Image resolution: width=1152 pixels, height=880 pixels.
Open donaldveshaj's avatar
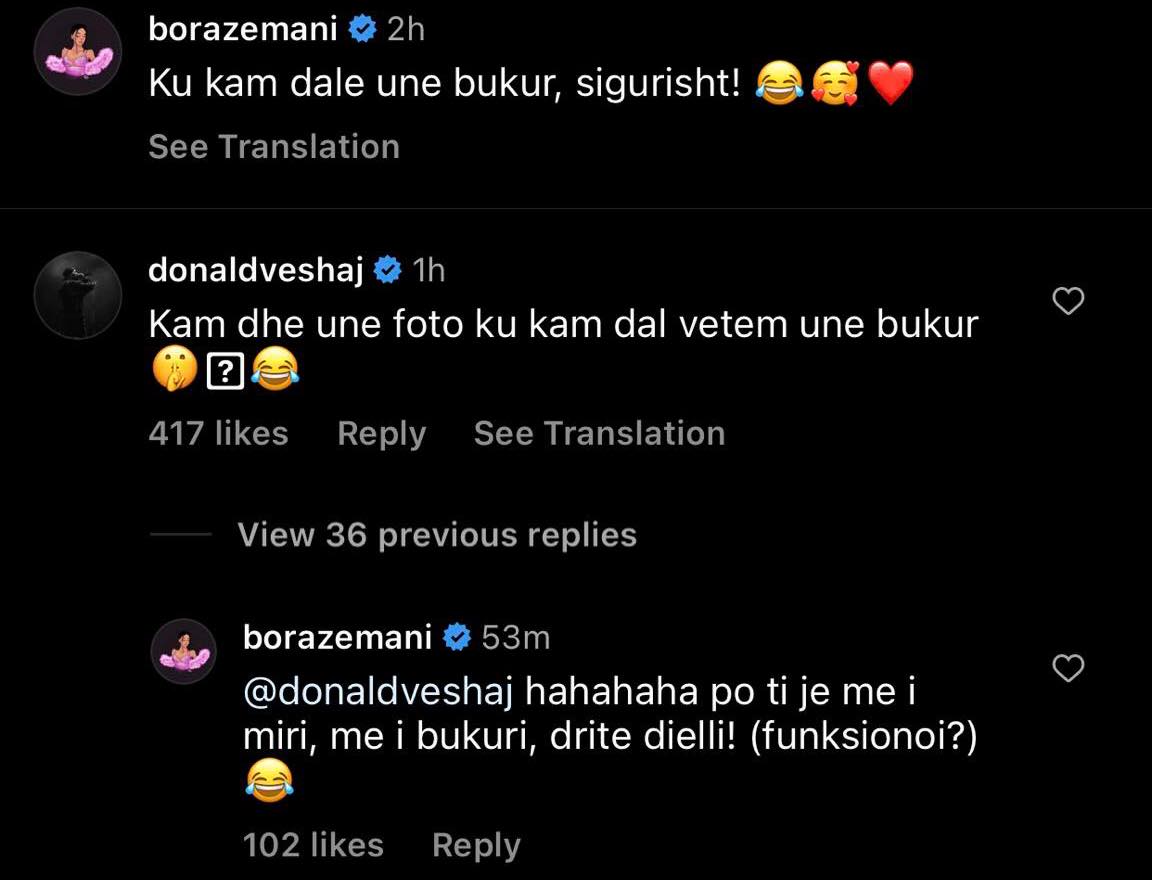(x=78, y=295)
